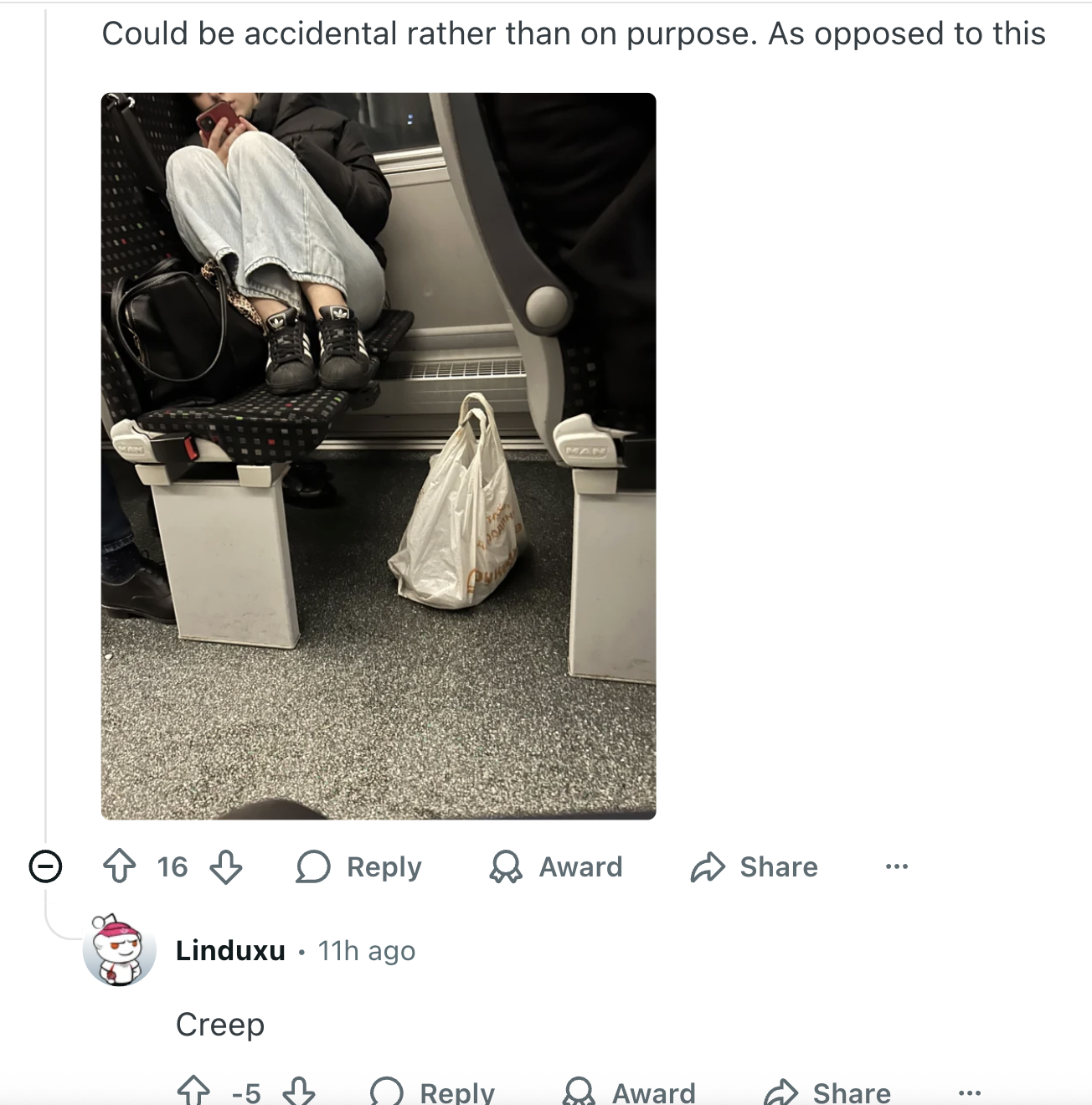Screen dimensions: 1092x1105
Task: Collapse the comment thread with minus circle
Action: tap(45, 866)
